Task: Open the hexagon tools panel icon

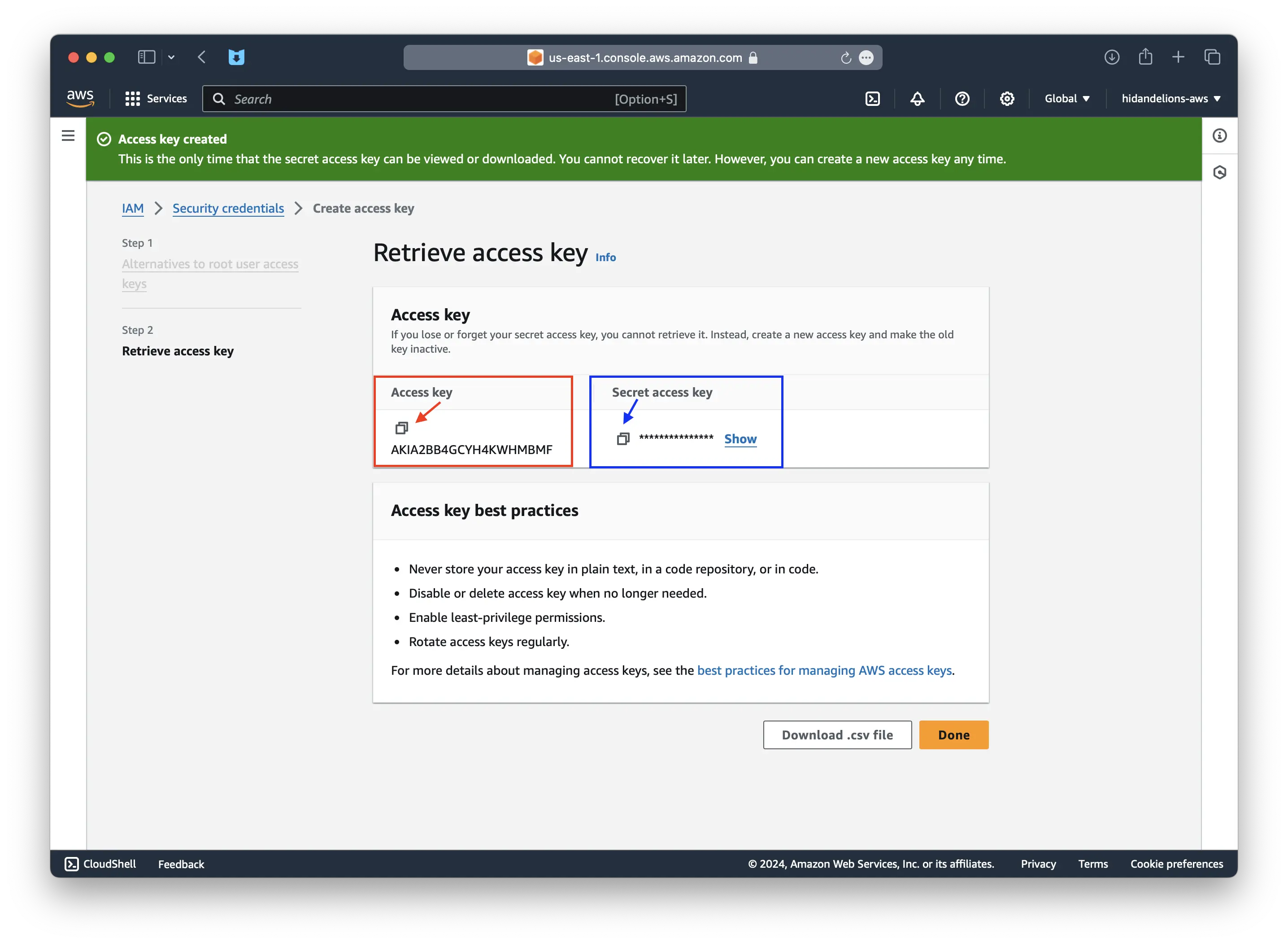Action: coord(1219,172)
